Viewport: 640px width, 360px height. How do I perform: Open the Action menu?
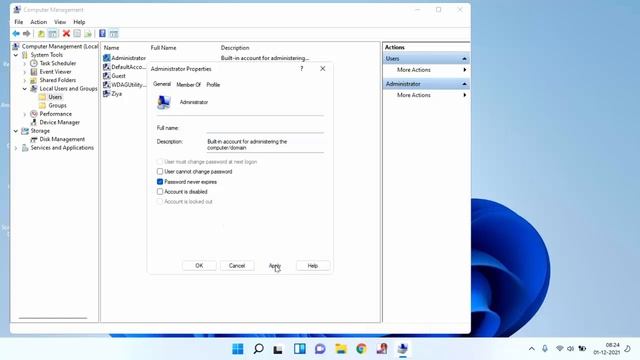39,22
